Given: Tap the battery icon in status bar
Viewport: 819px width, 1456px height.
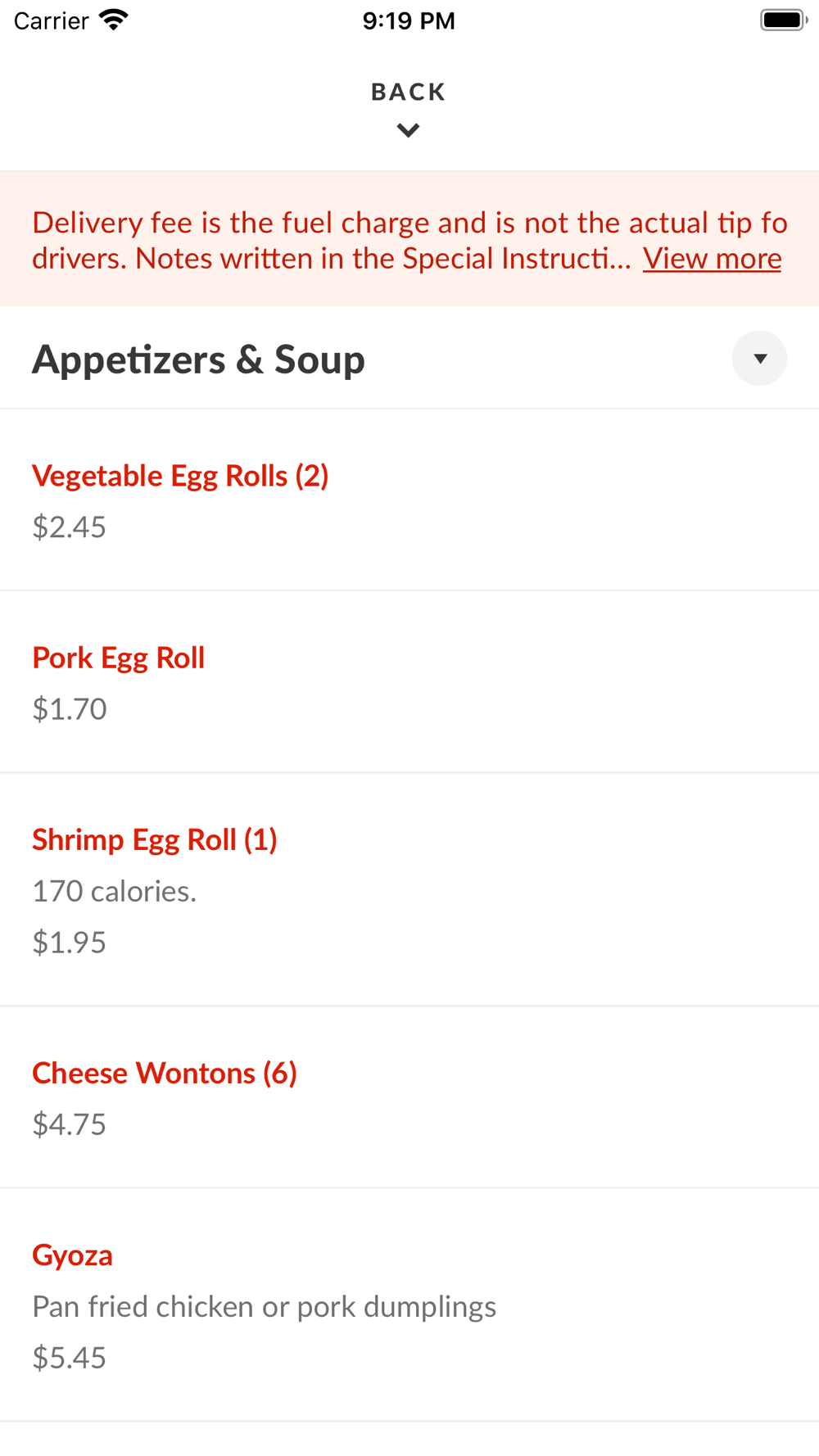Looking at the screenshot, I should [783, 20].
